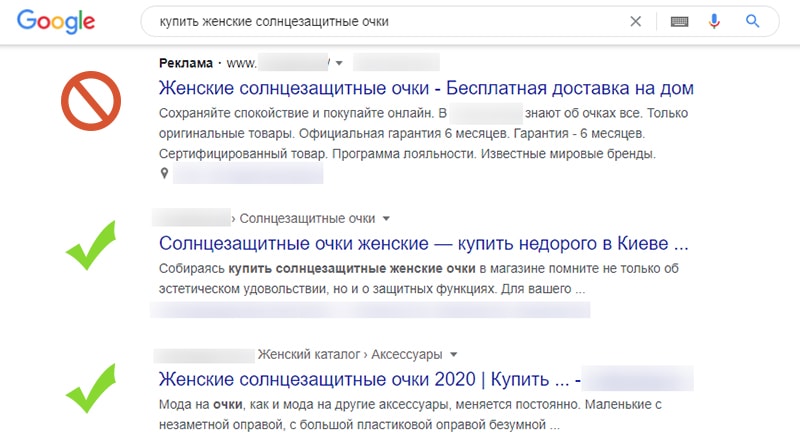Click the breadcrumb text › Солнцезащитные очки
Image resolution: width=800 pixels, height=440 pixels.
click(x=303, y=218)
